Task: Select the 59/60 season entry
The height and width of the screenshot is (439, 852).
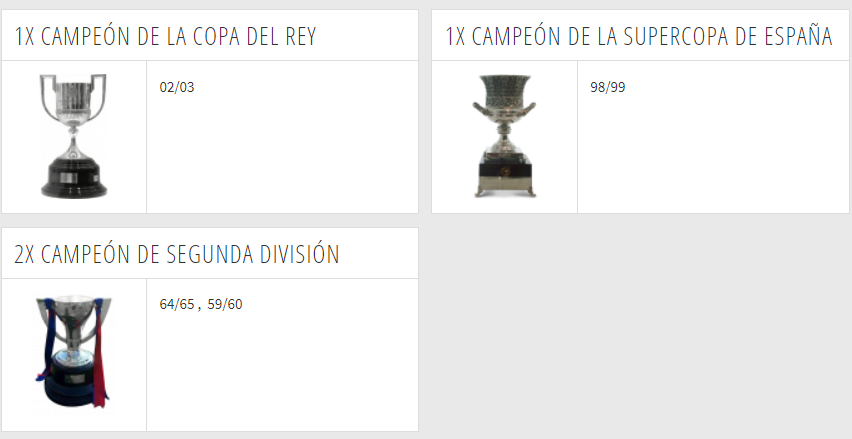Action: tap(225, 304)
